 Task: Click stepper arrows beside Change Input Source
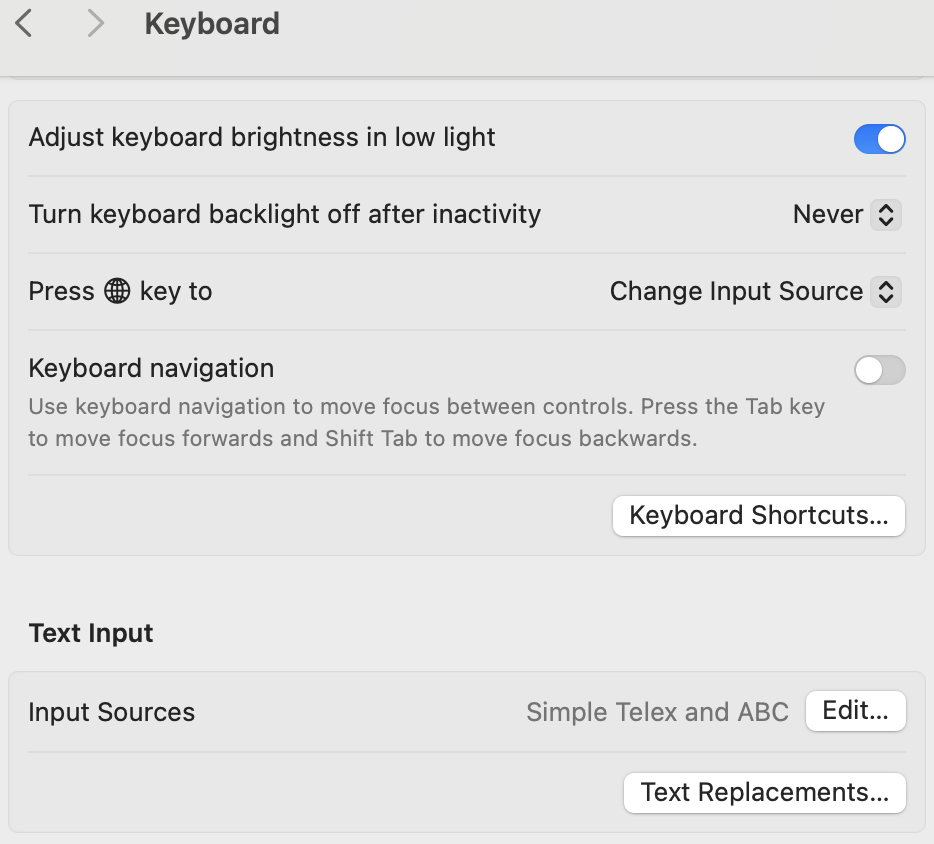pyautogui.click(x=885, y=292)
